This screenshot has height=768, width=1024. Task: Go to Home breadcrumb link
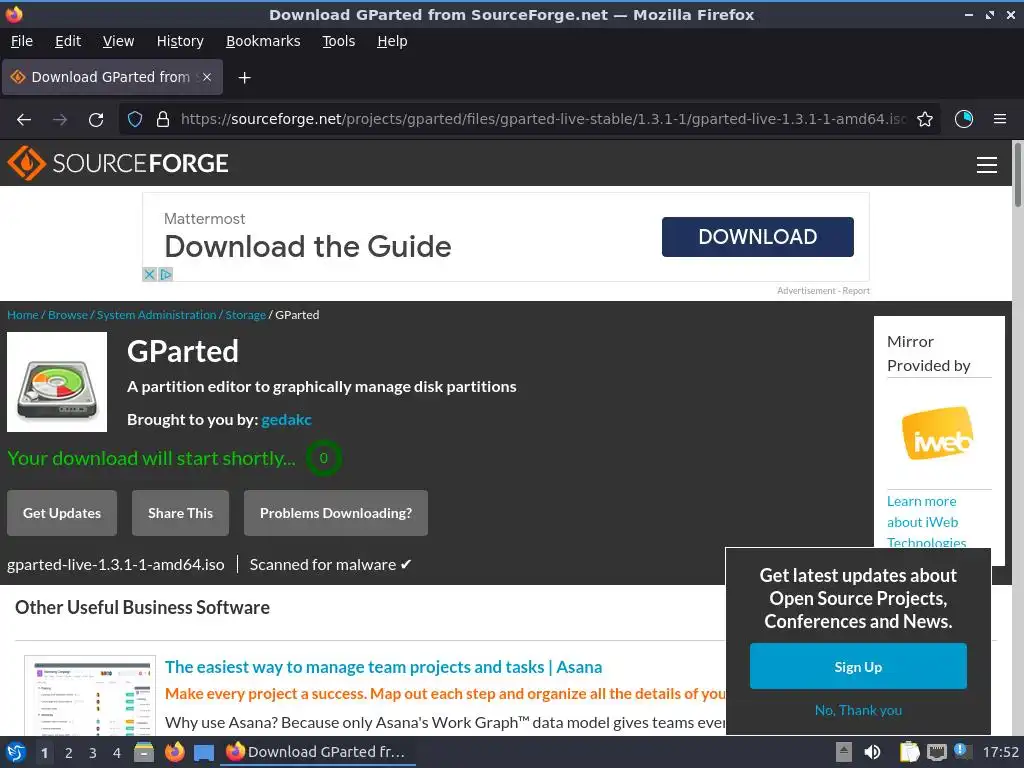(x=23, y=315)
